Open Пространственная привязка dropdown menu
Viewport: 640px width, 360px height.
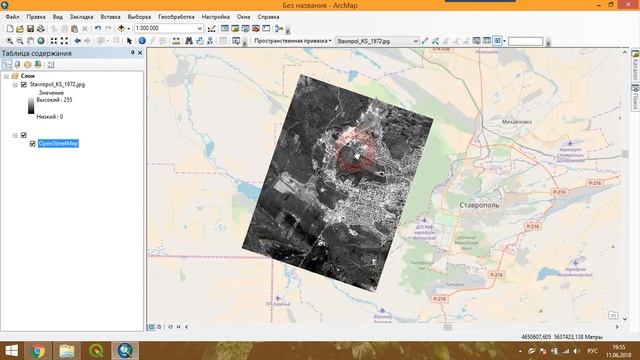[x=292, y=41]
